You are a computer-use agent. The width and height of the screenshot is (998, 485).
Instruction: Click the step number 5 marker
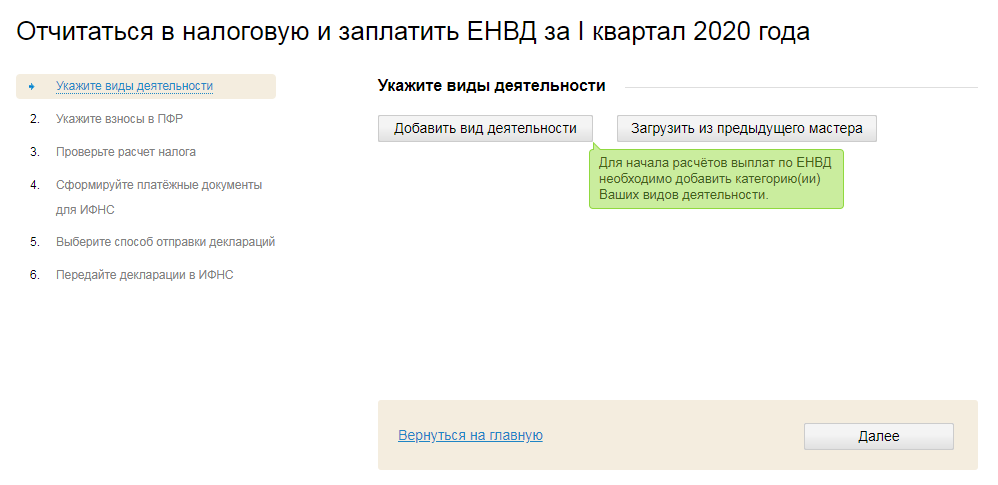click(34, 242)
